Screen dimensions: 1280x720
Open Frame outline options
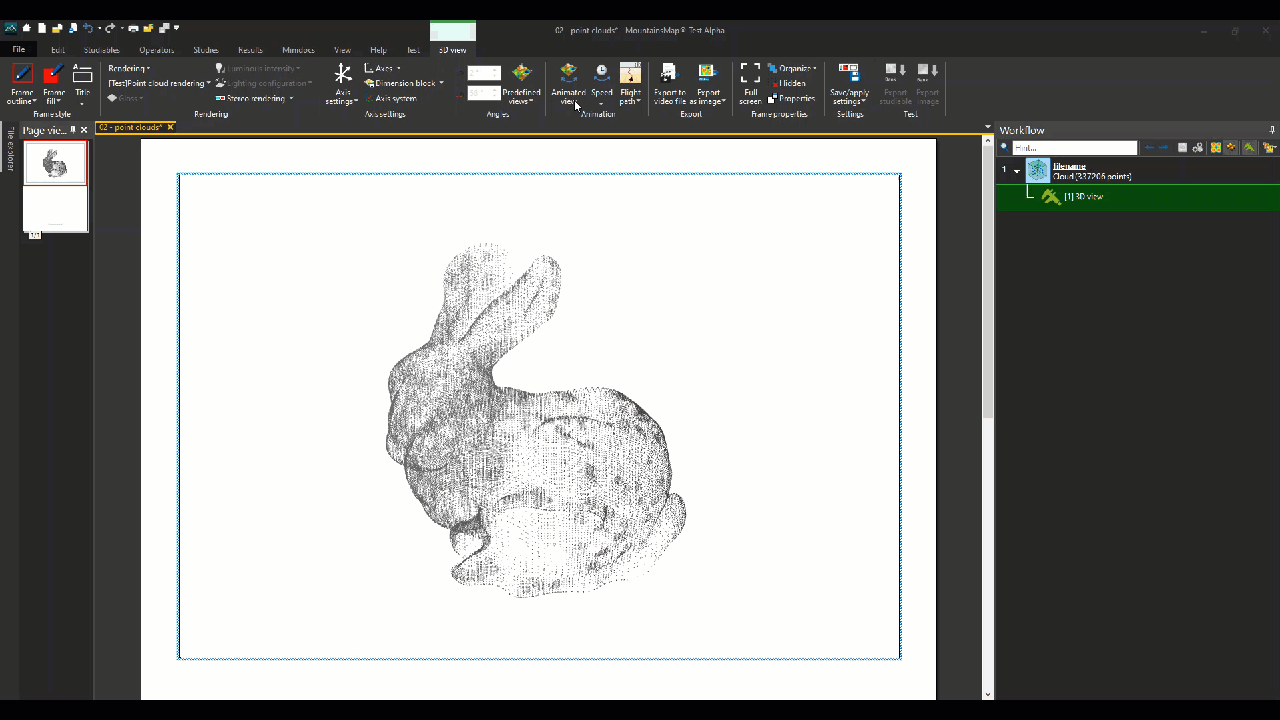[22, 85]
